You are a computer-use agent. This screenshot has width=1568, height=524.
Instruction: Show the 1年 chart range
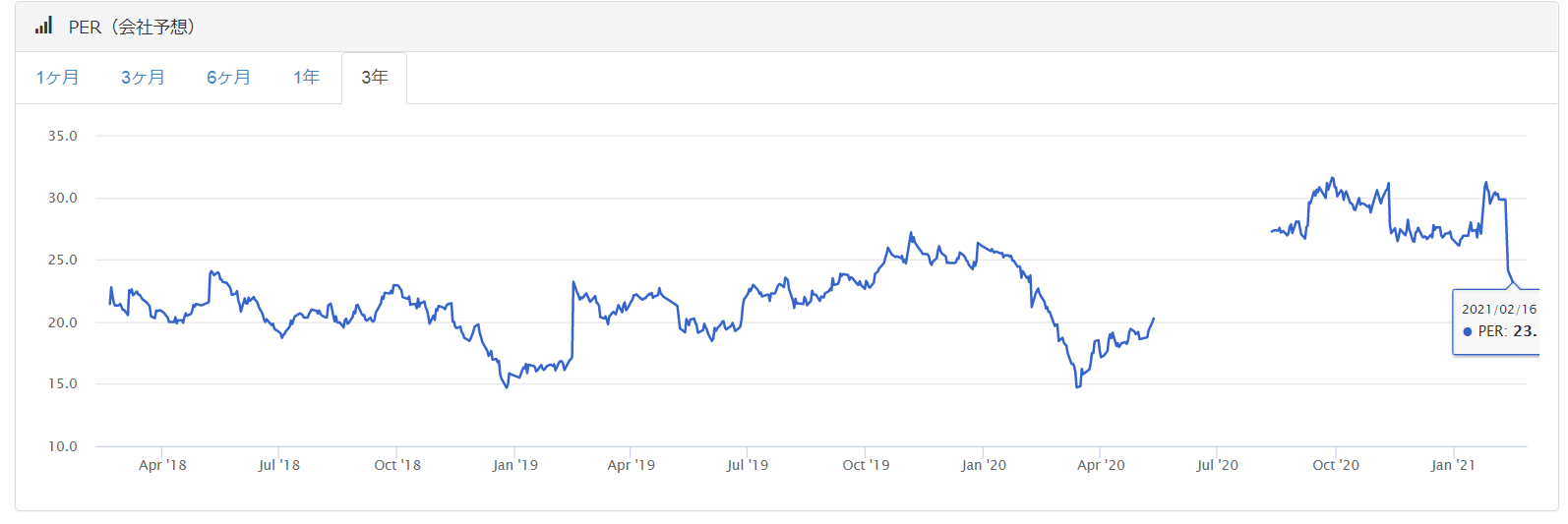pyautogui.click(x=306, y=78)
